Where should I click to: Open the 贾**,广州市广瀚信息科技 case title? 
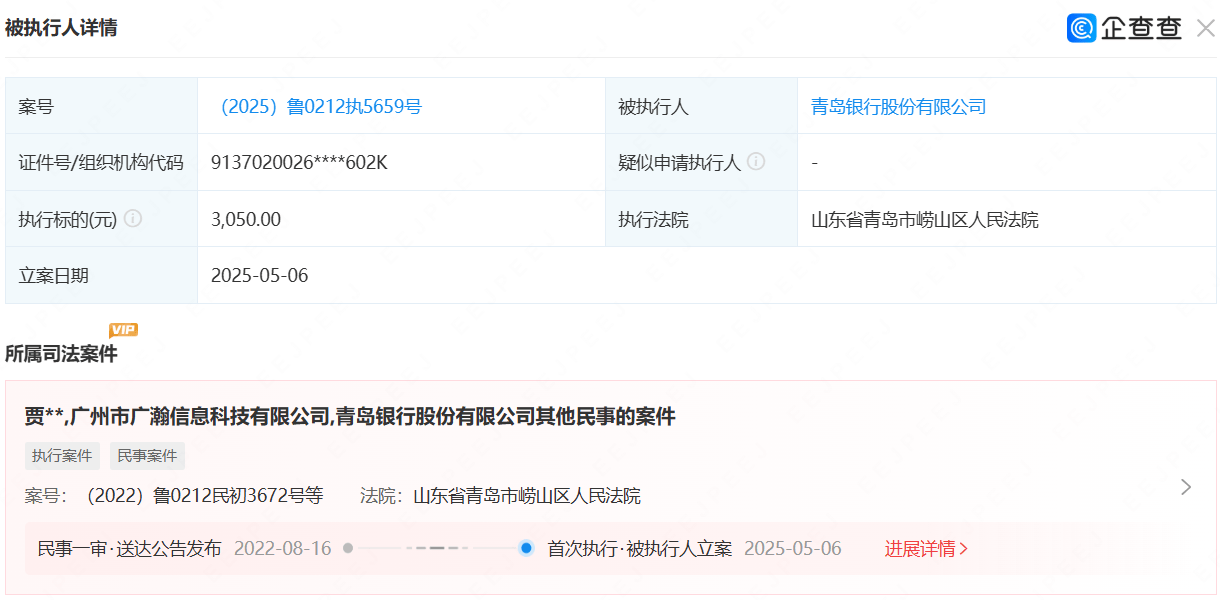(350, 416)
